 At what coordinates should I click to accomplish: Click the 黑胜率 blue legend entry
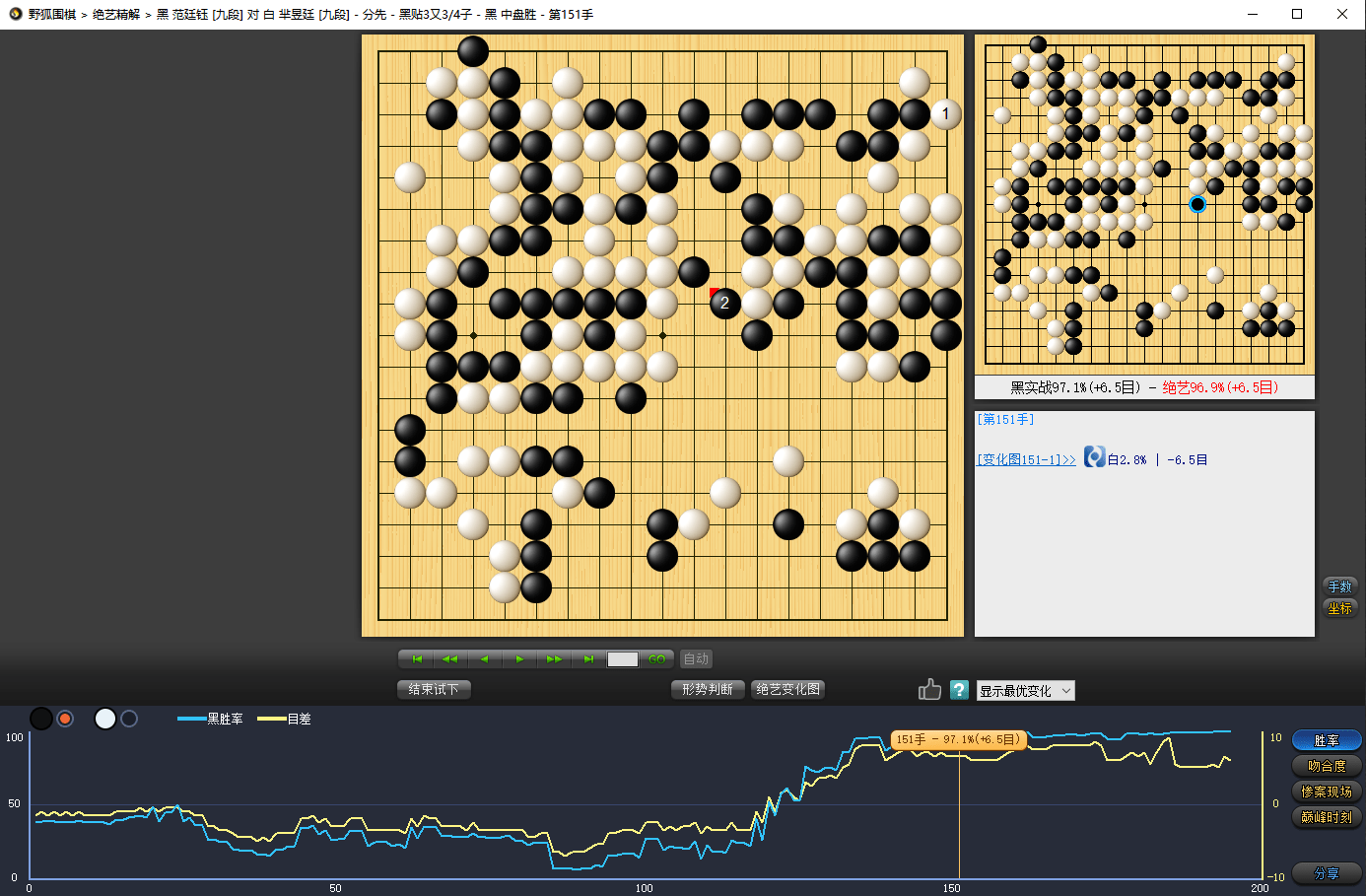coord(210,719)
